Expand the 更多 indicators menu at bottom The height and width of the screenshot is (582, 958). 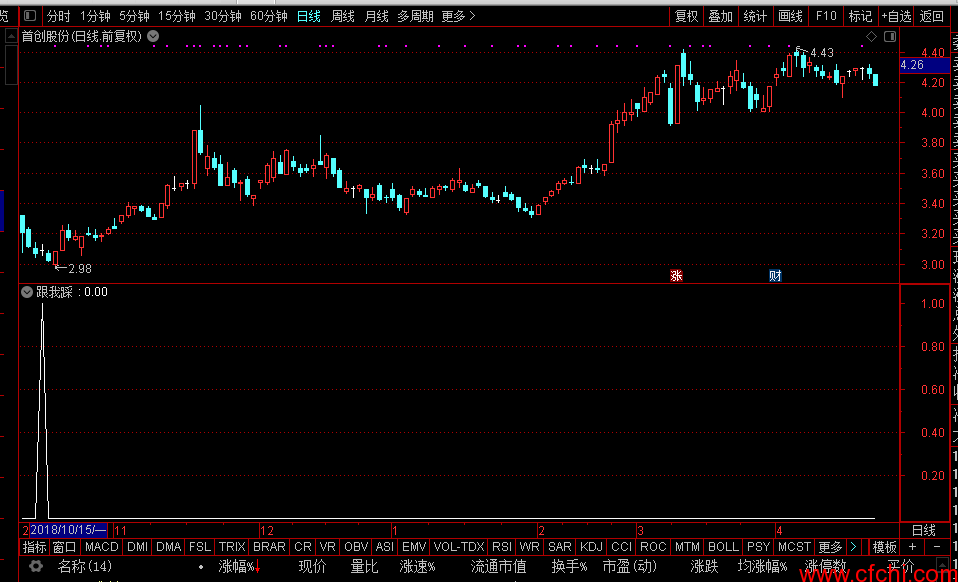tap(830, 547)
